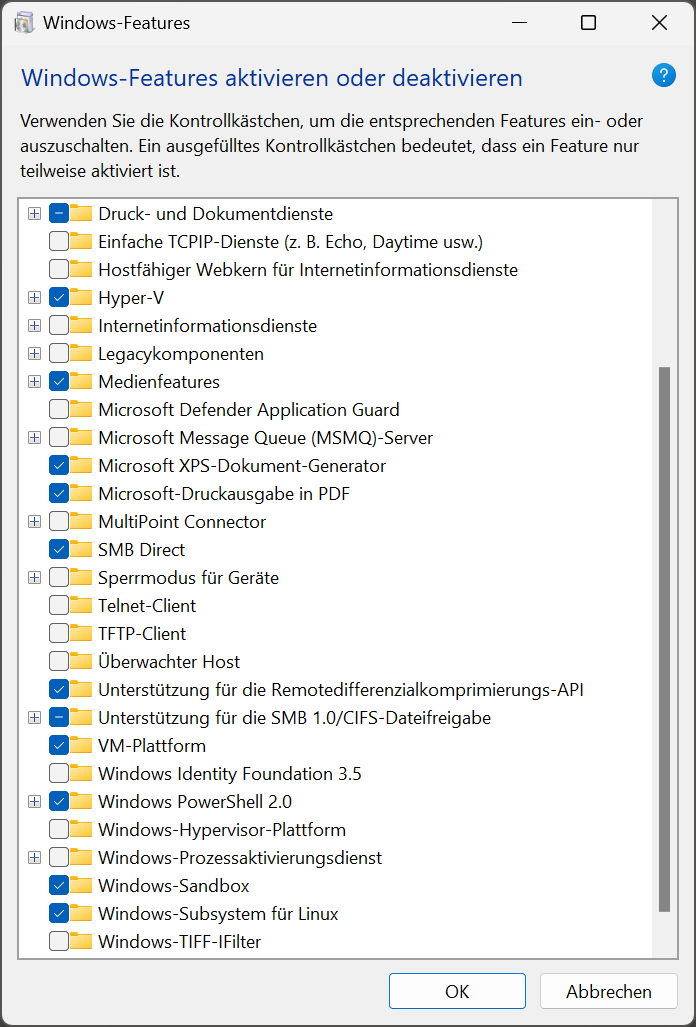Enable the Telnet-Client checkbox

tap(59, 605)
